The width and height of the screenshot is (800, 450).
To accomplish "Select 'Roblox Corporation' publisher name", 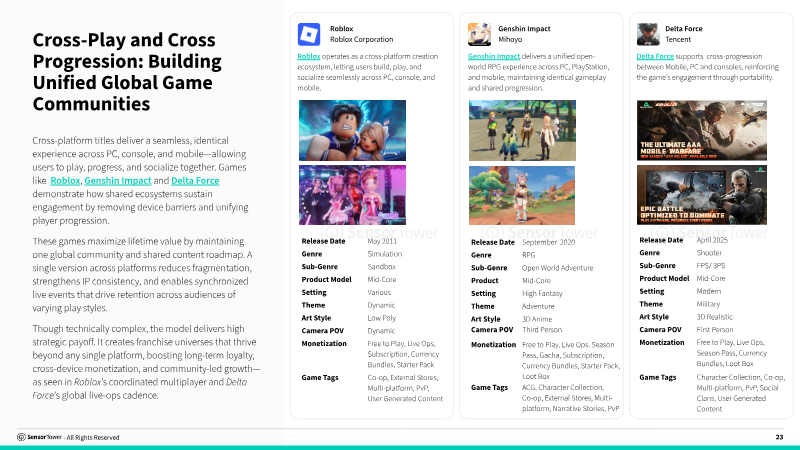I will pyautogui.click(x=361, y=39).
